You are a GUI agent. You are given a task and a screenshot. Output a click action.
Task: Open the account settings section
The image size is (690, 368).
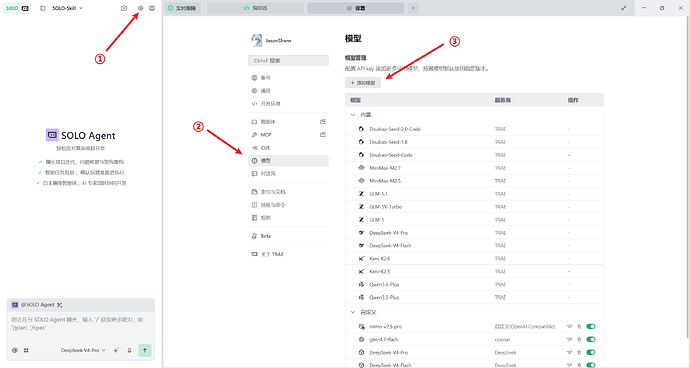(x=288, y=78)
